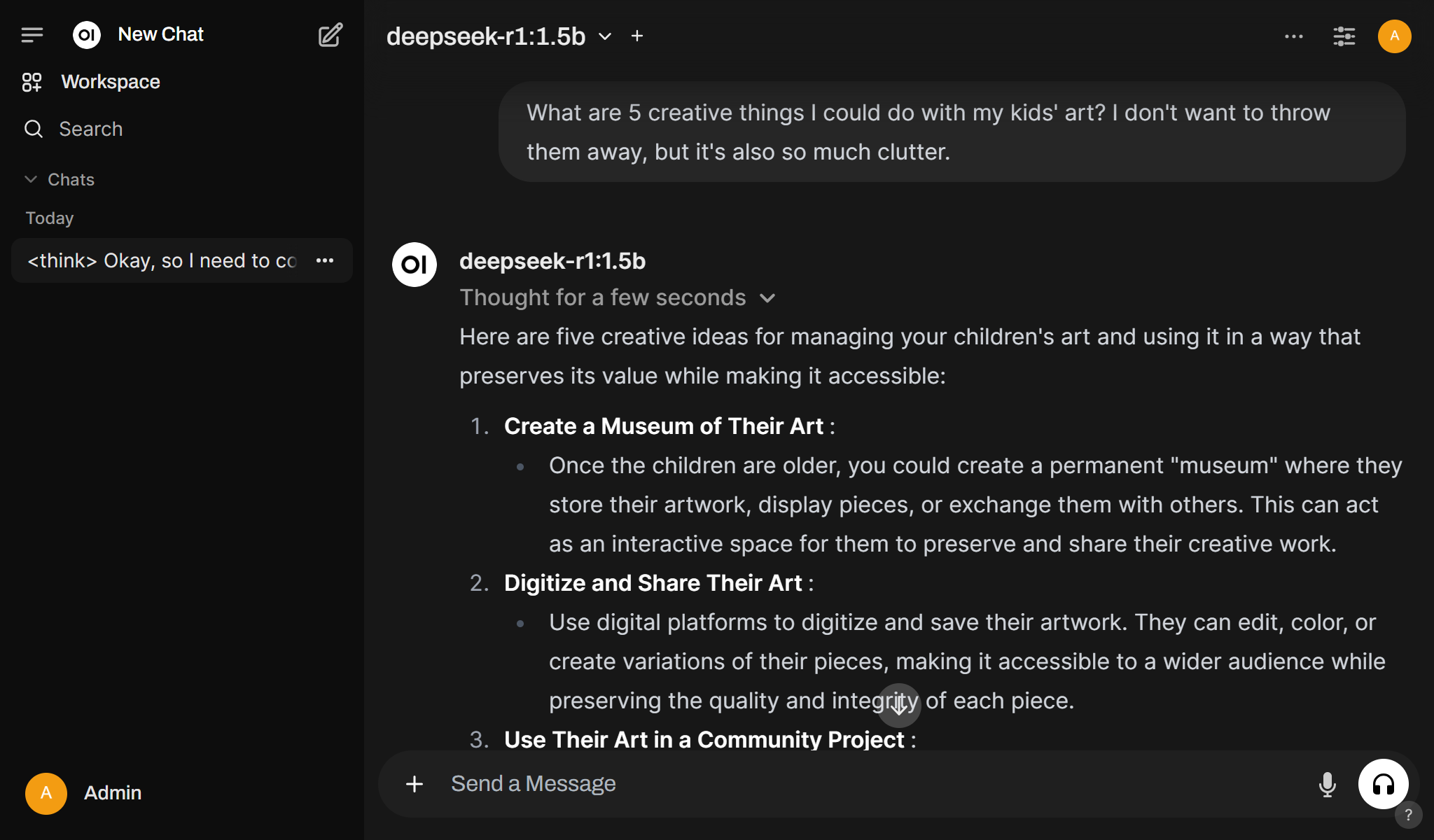1434x840 pixels.
Task: Start voice input with the microphone icon
Action: (1328, 785)
